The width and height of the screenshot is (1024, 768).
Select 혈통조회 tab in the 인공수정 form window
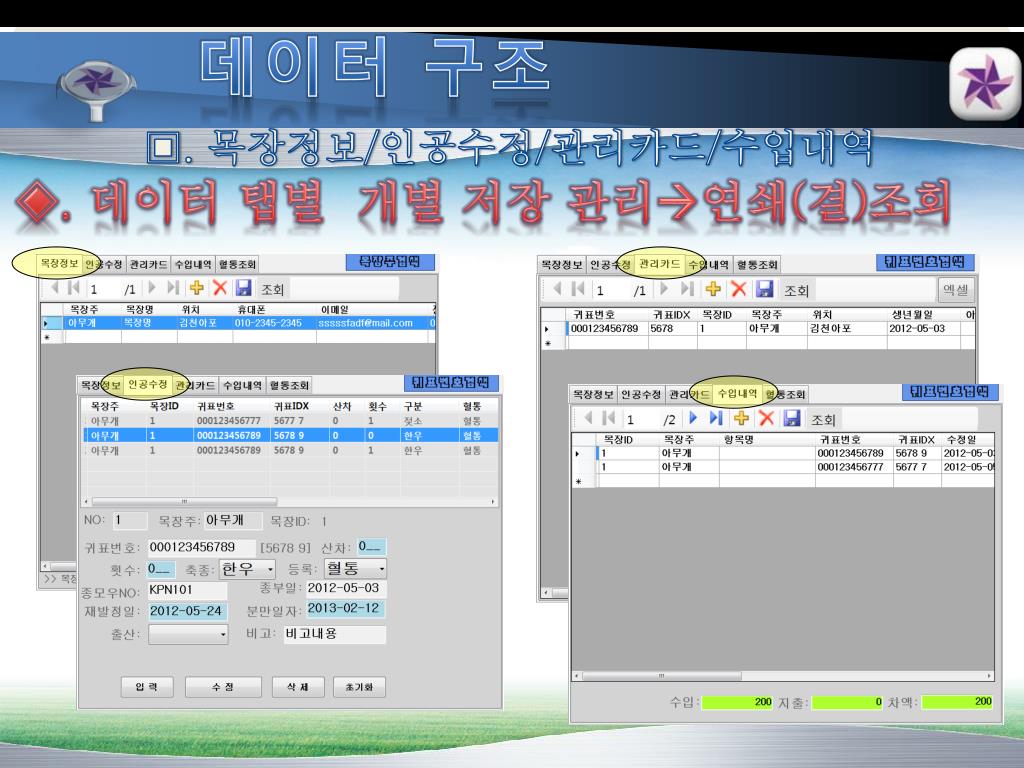pyautogui.click(x=289, y=385)
